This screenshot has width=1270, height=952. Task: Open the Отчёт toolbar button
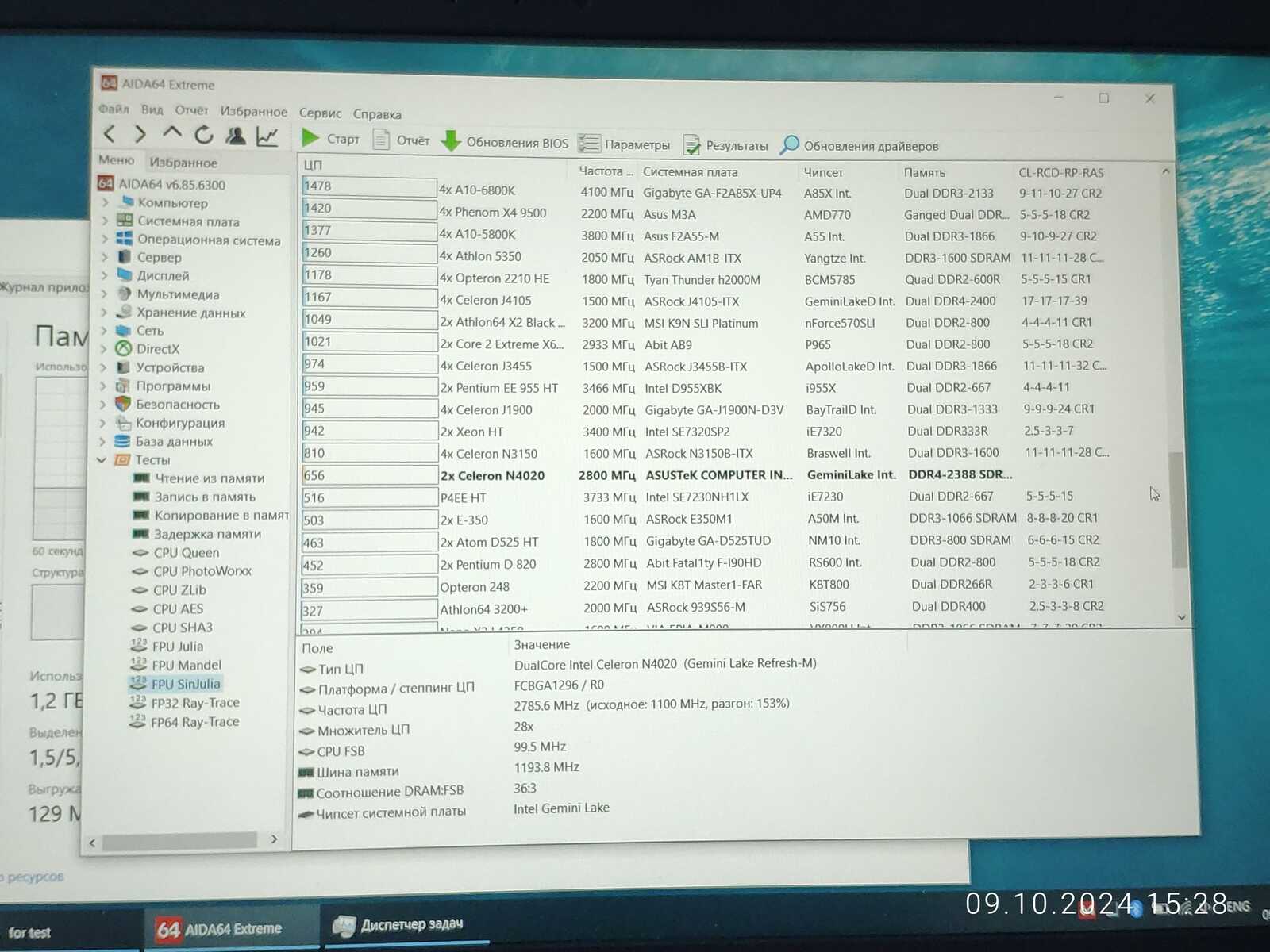point(402,140)
